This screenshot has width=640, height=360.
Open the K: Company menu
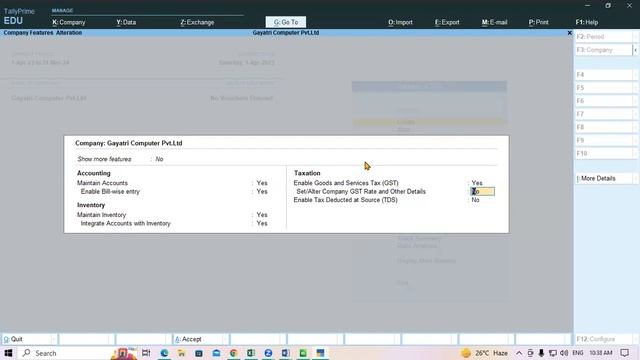69,22
